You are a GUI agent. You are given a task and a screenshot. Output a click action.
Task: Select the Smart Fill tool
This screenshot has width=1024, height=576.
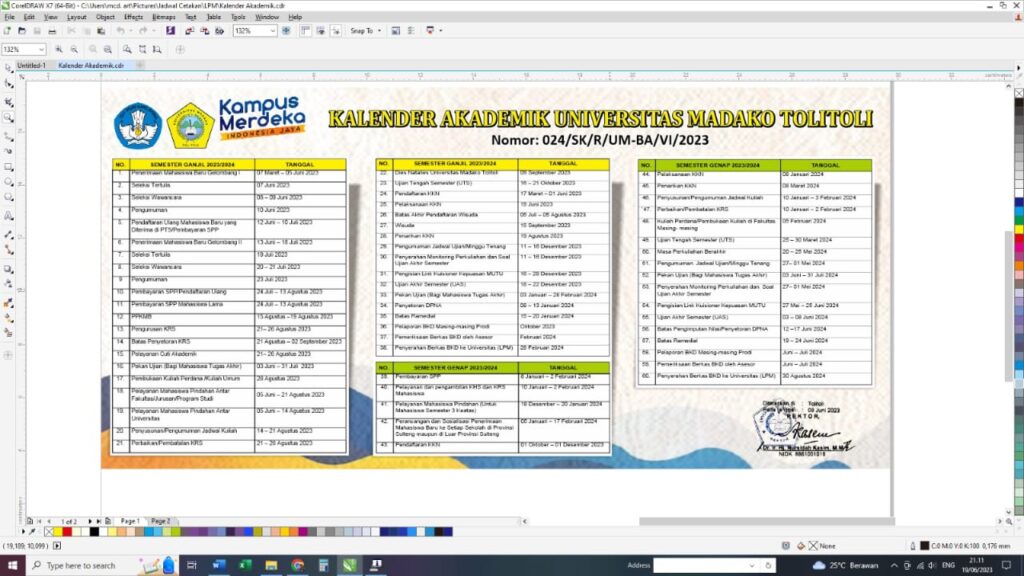coord(8,332)
